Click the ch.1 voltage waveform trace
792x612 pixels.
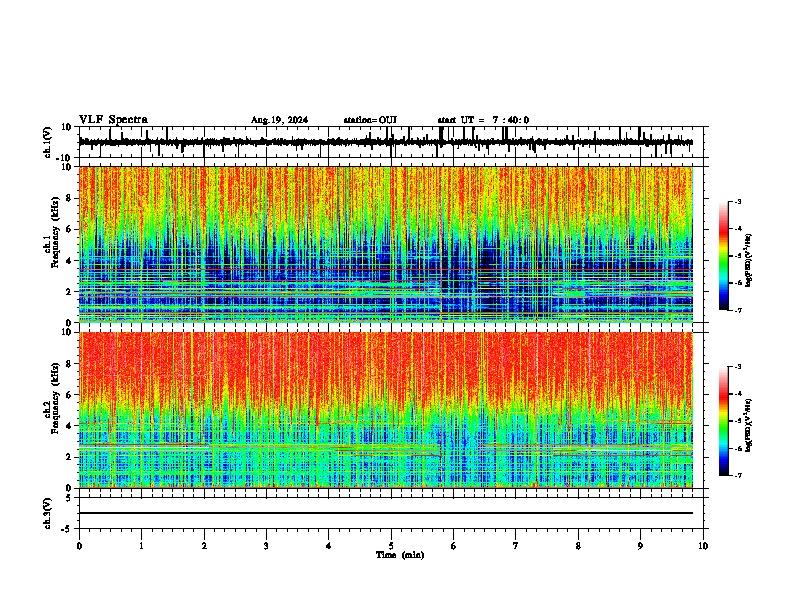pyautogui.click(x=385, y=142)
